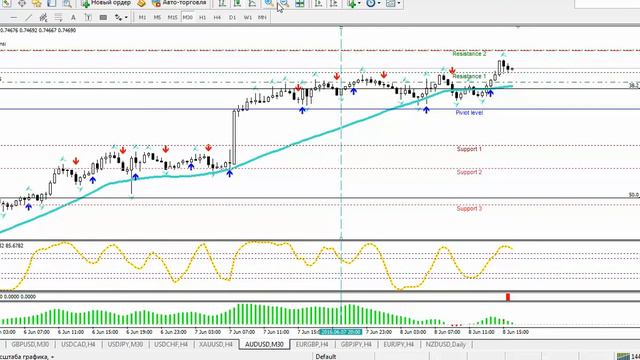Click the Resistance 2 label

pos(469,54)
